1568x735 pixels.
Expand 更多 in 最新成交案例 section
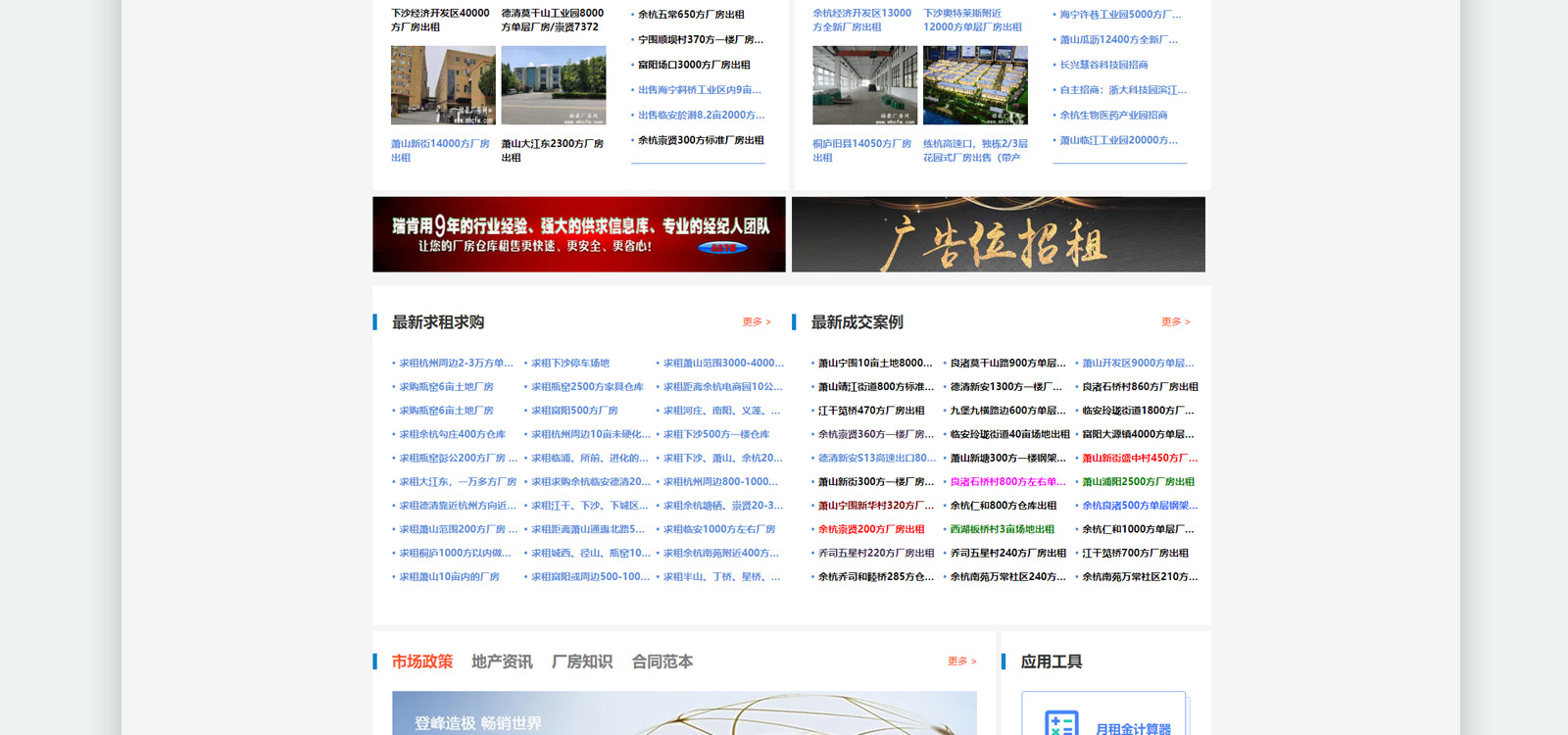click(x=1175, y=322)
